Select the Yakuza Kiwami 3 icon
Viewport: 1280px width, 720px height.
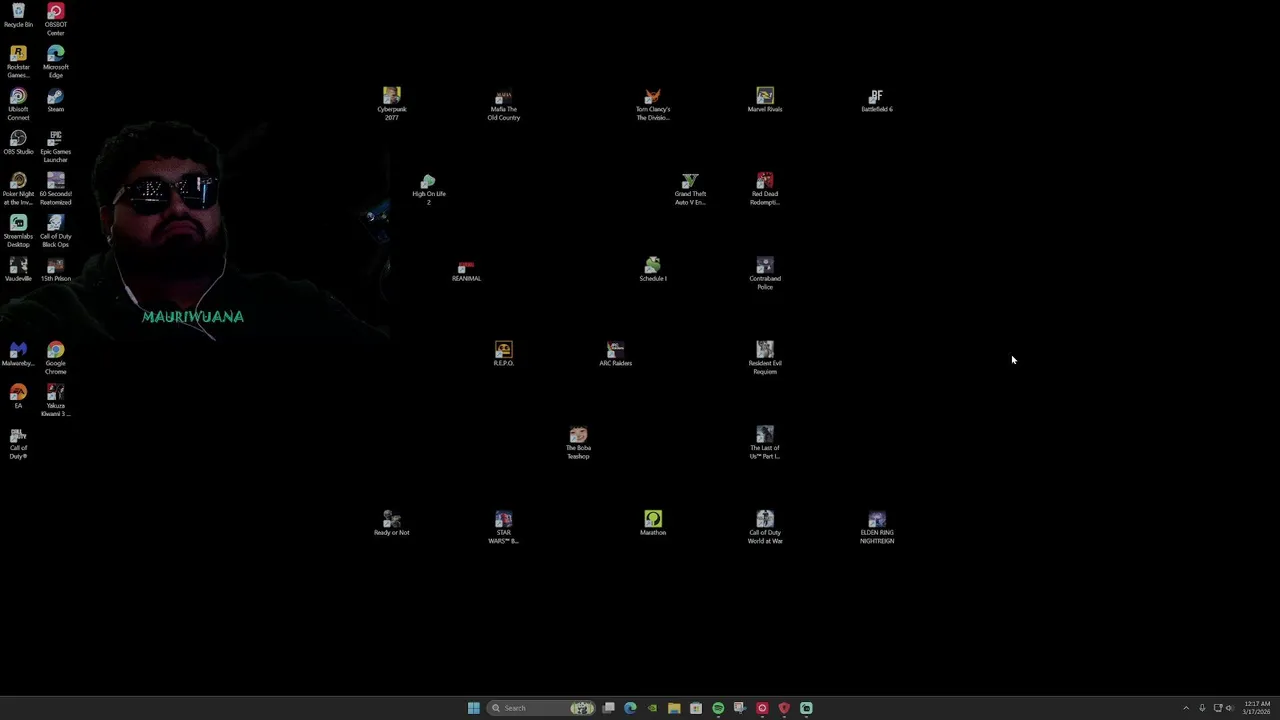point(56,400)
